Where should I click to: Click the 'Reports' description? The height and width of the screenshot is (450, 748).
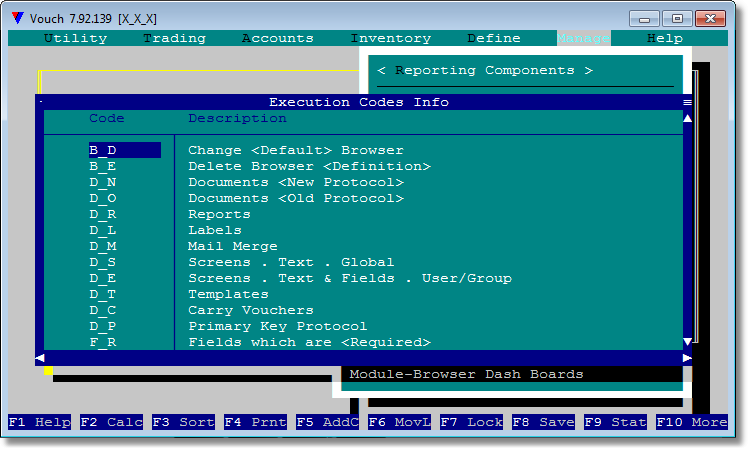[219, 214]
